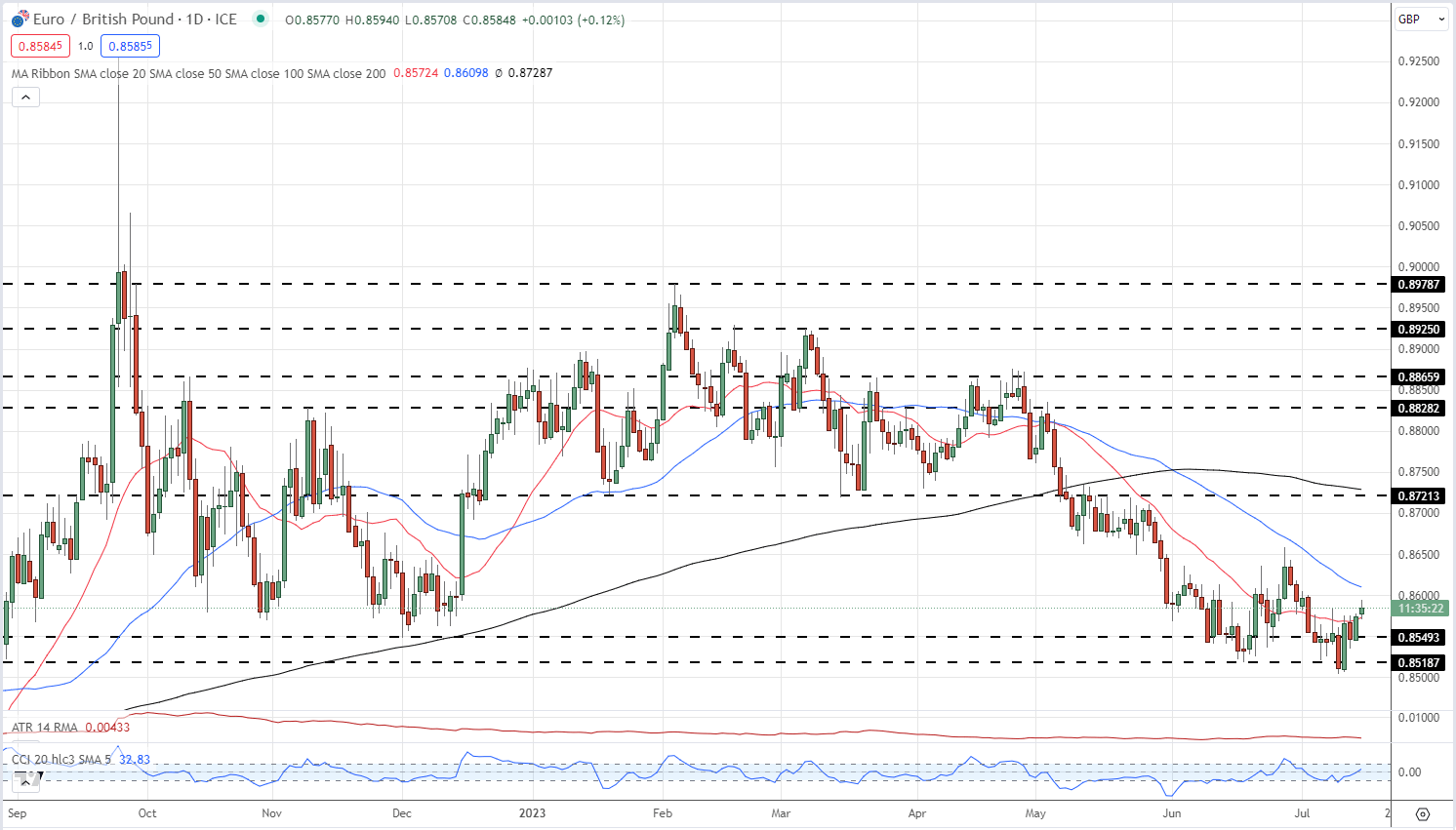The height and width of the screenshot is (830, 1456).
Task: Click the red MA value 0.85724
Action: (x=416, y=73)
